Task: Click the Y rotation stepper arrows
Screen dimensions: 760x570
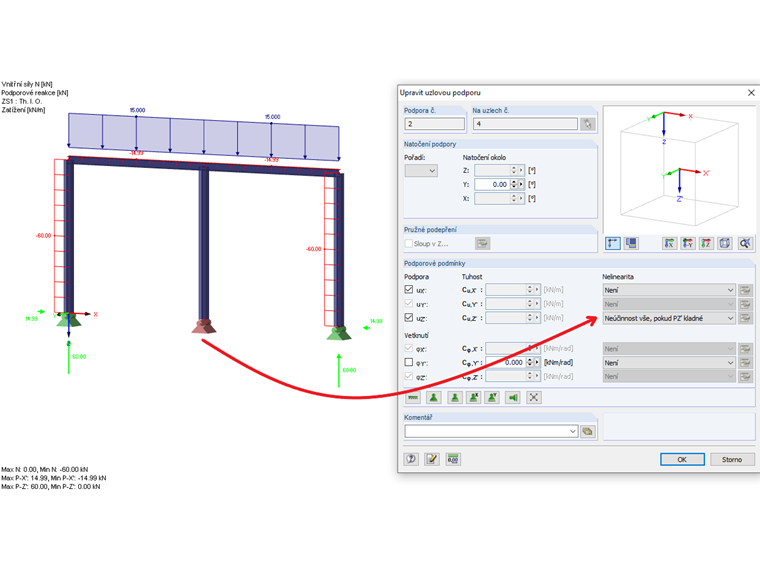Action: 514,185
